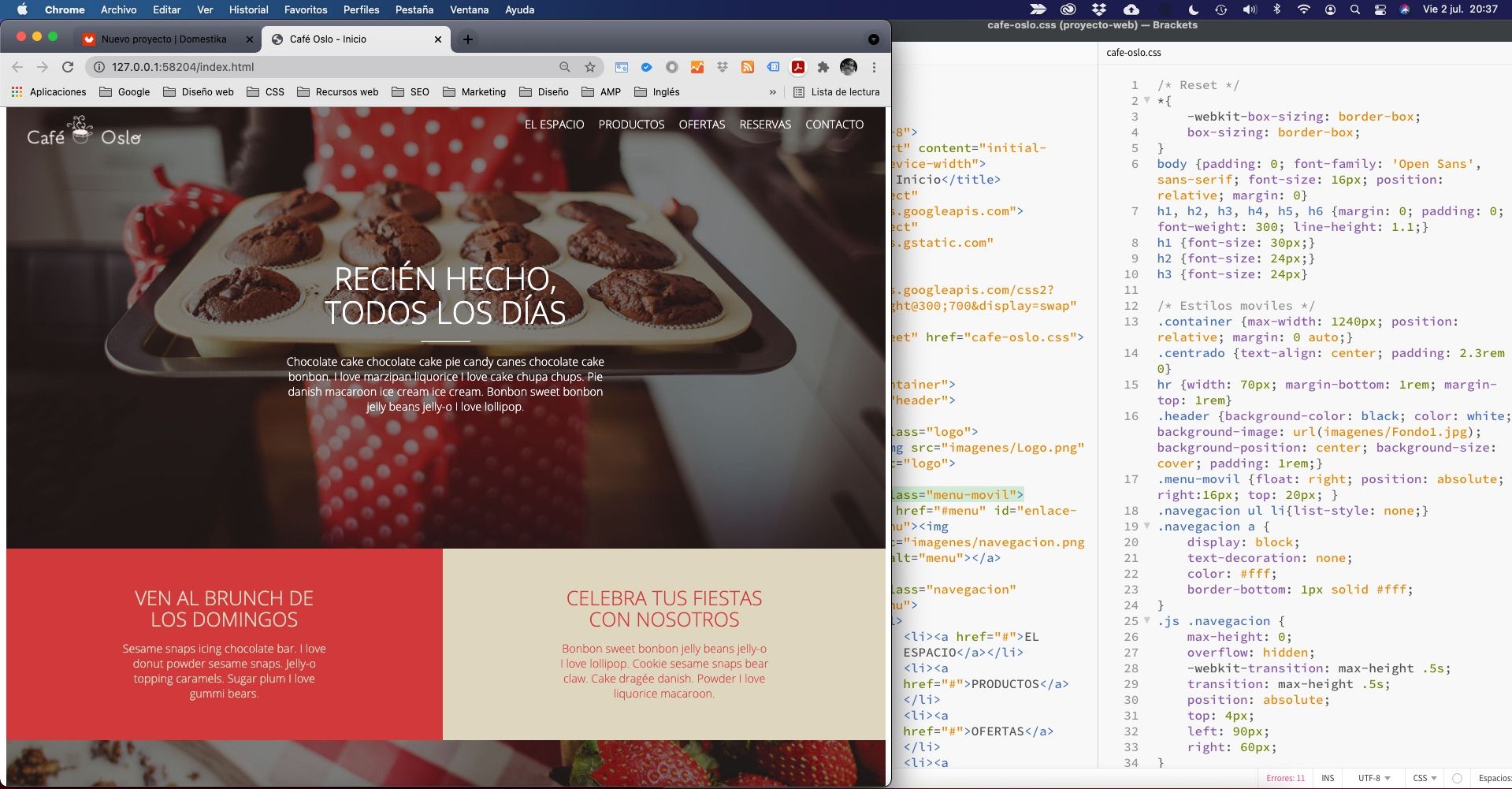This screenshot has width=1512, height=789.
Task: Collapse the .js .navegacion rule at line 25
Action: click(1147, 620)
